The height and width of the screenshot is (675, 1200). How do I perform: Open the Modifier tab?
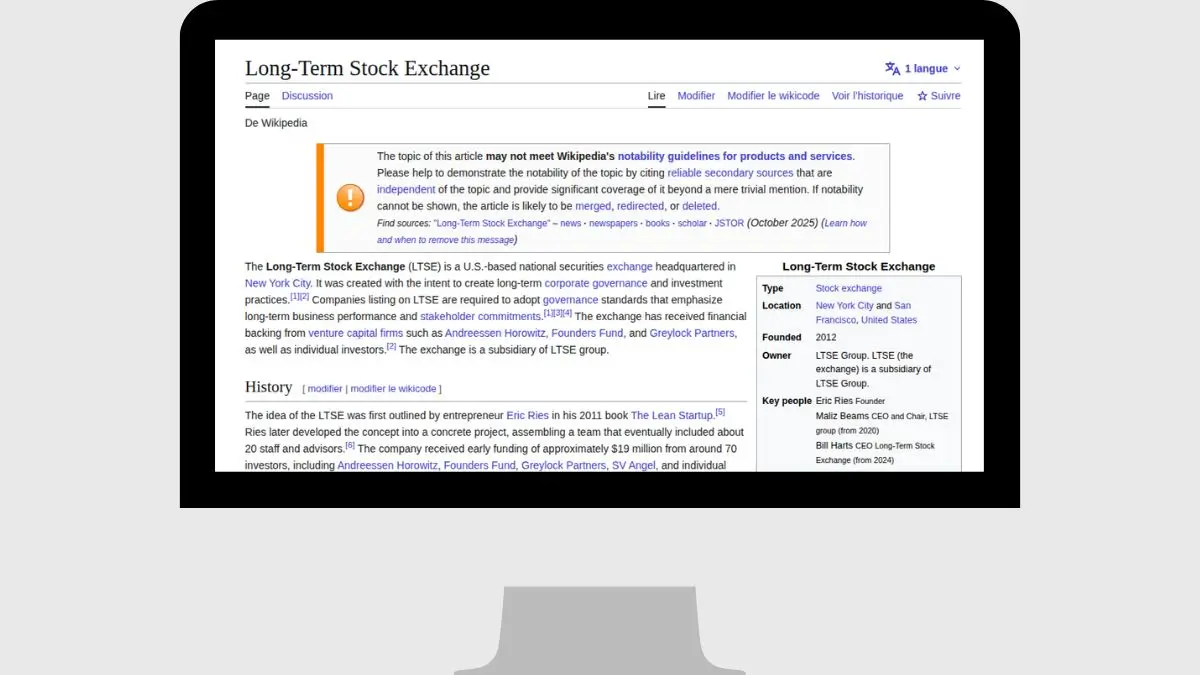pos(696,96)
